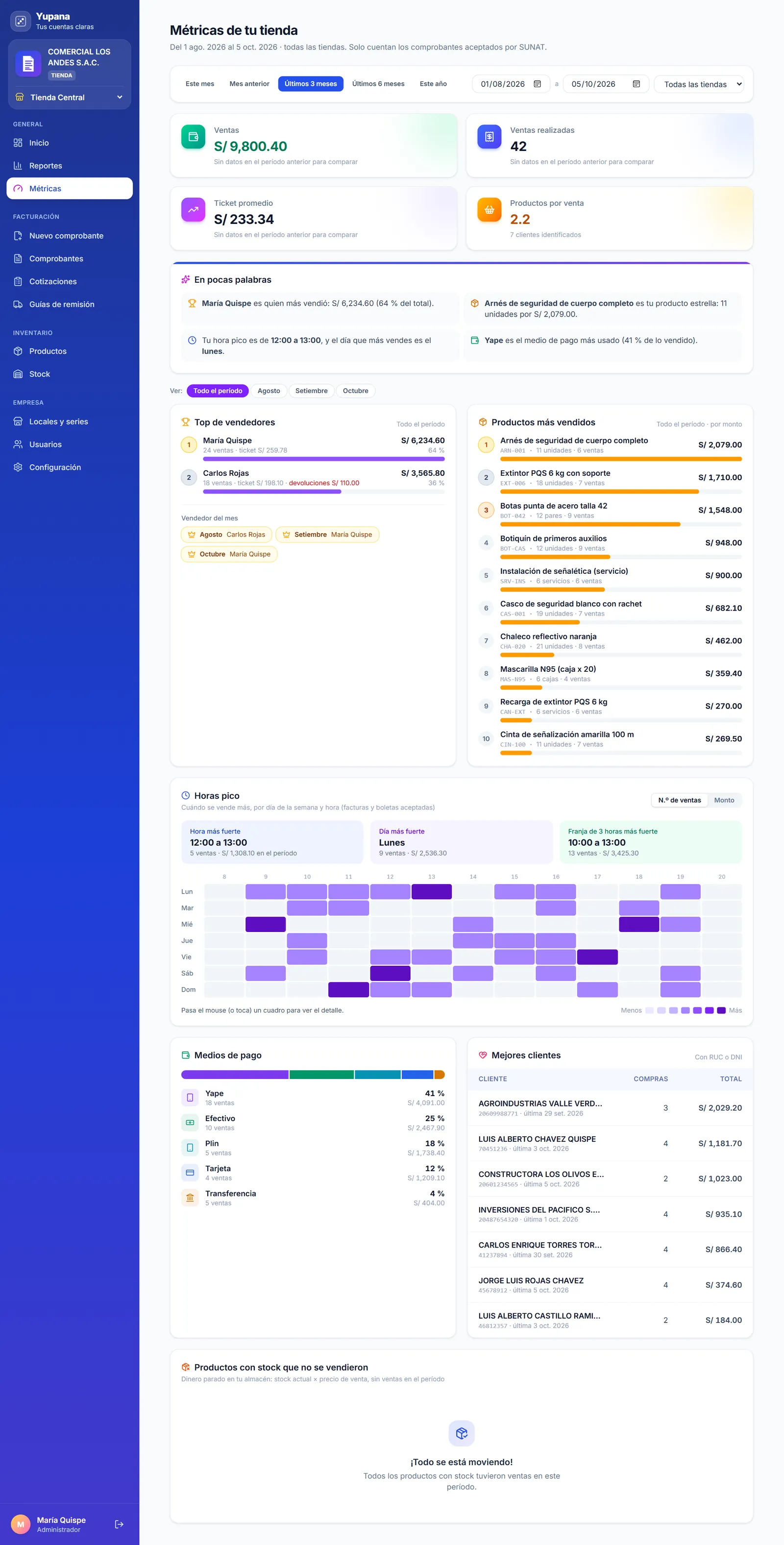Select the Este mes range tab
The width and height of the screenshot is (784, 1545).
coord(200,84)
